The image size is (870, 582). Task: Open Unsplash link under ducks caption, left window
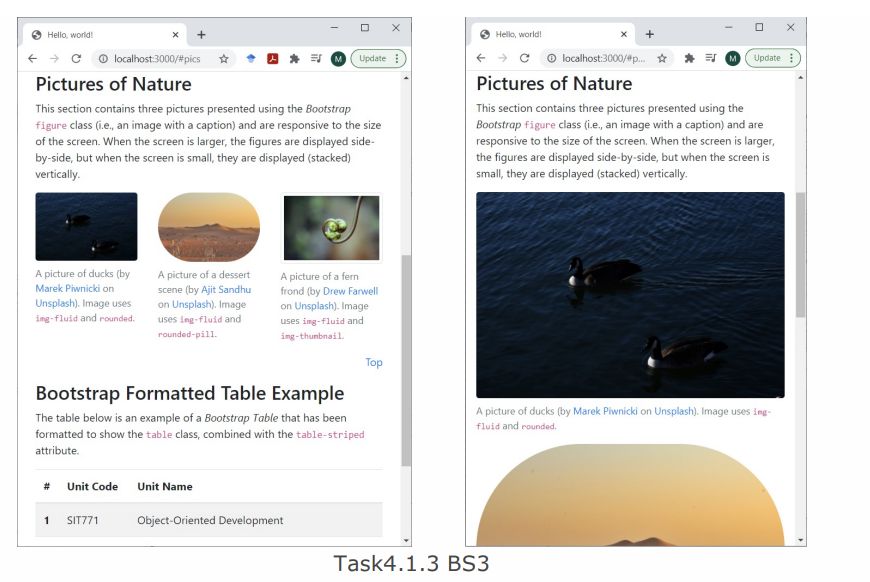click(x=55, y=303)
